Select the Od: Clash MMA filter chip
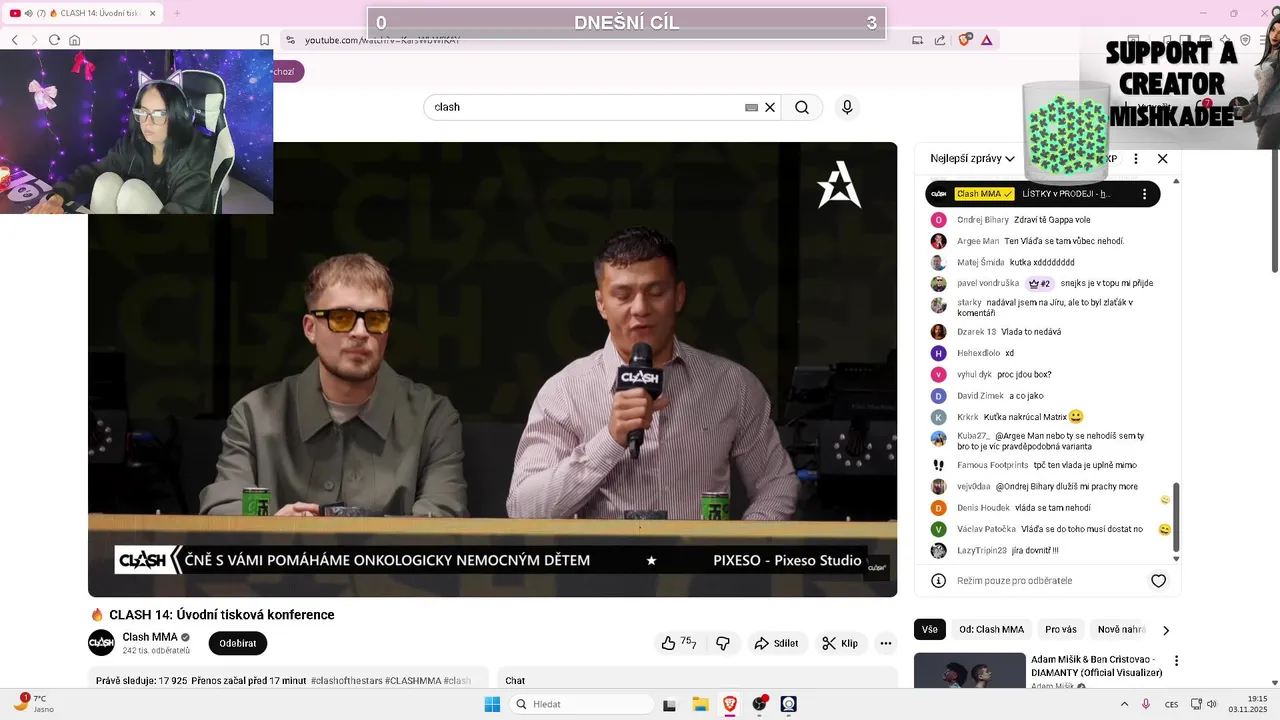The height and width of the screenshot is (720, 1280). [x=991, y=629]
